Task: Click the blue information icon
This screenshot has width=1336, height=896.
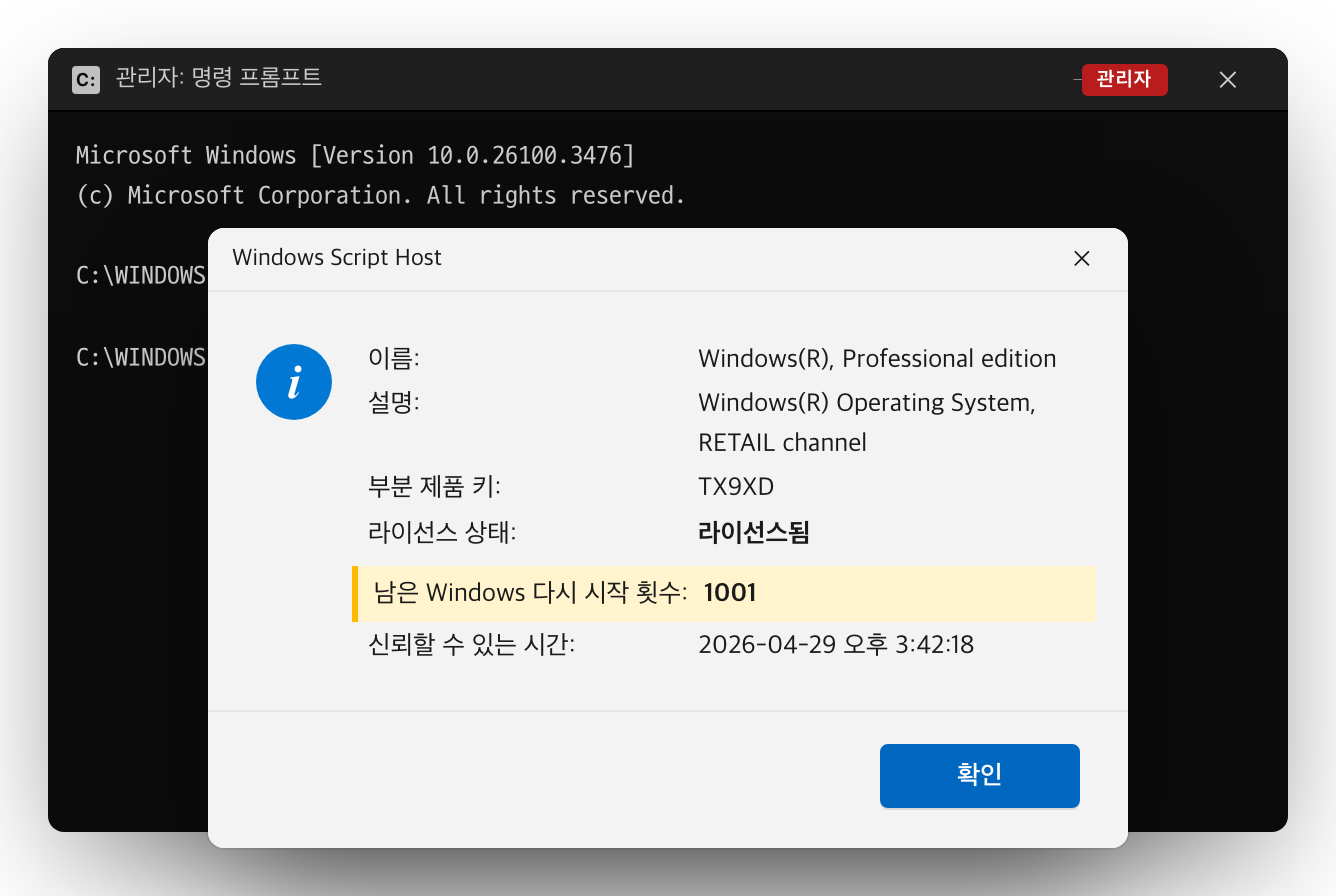Action: (294, 381)
